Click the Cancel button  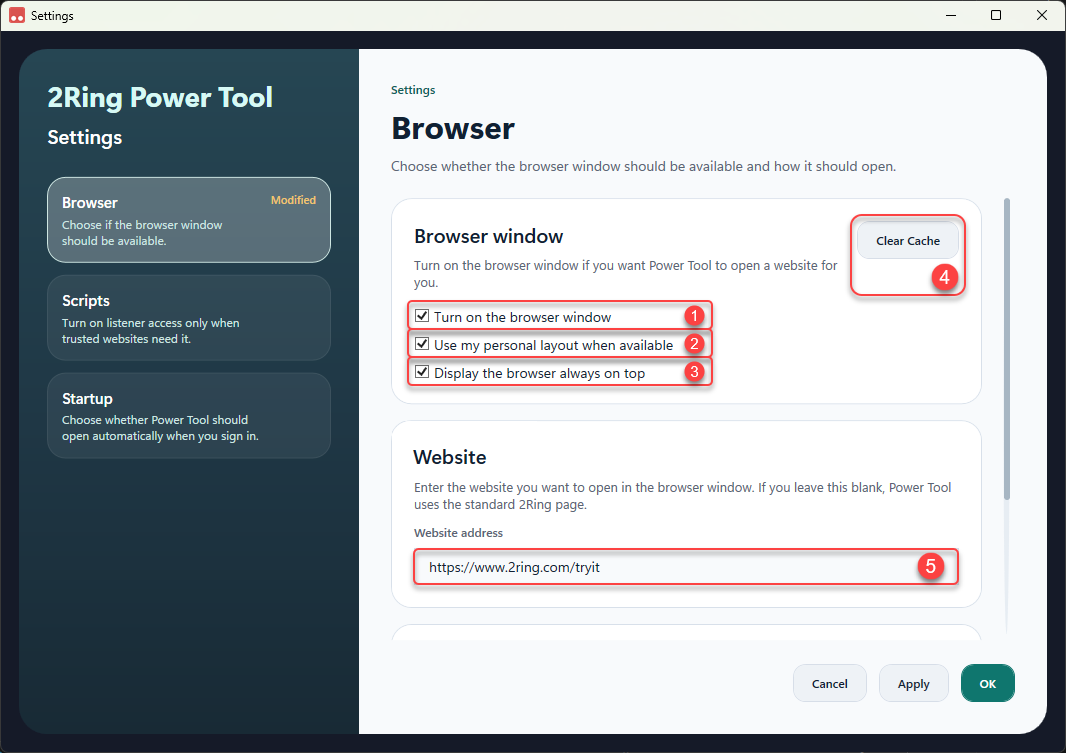(829, 684)
